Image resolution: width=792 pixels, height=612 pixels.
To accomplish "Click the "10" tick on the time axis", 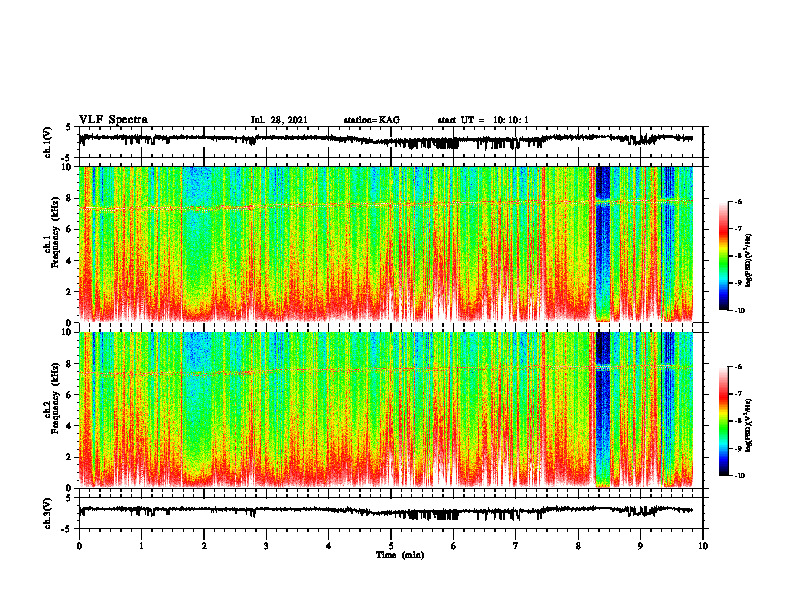I will point(703,546).
